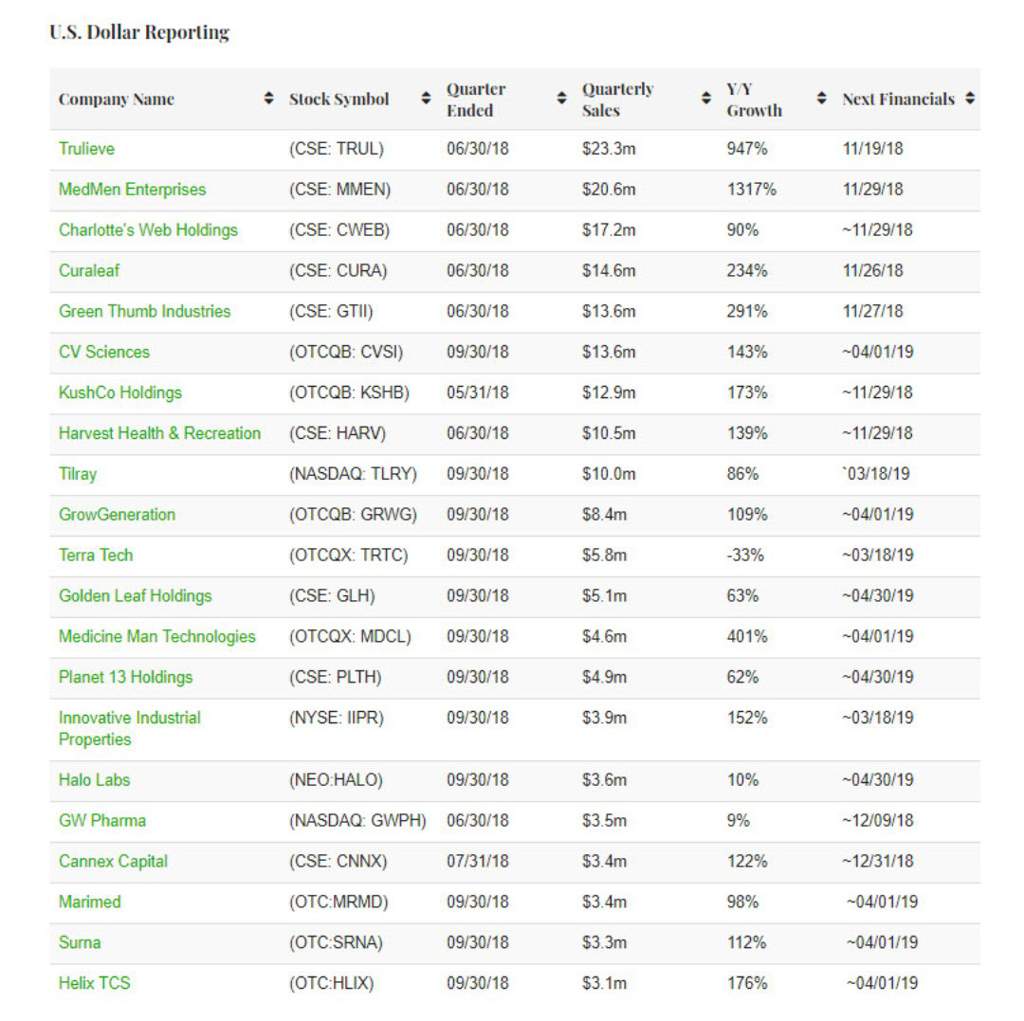Select the Helix TCS link
The image size is (1024, 1021).
pyautogui.click(x=95, y=983)
